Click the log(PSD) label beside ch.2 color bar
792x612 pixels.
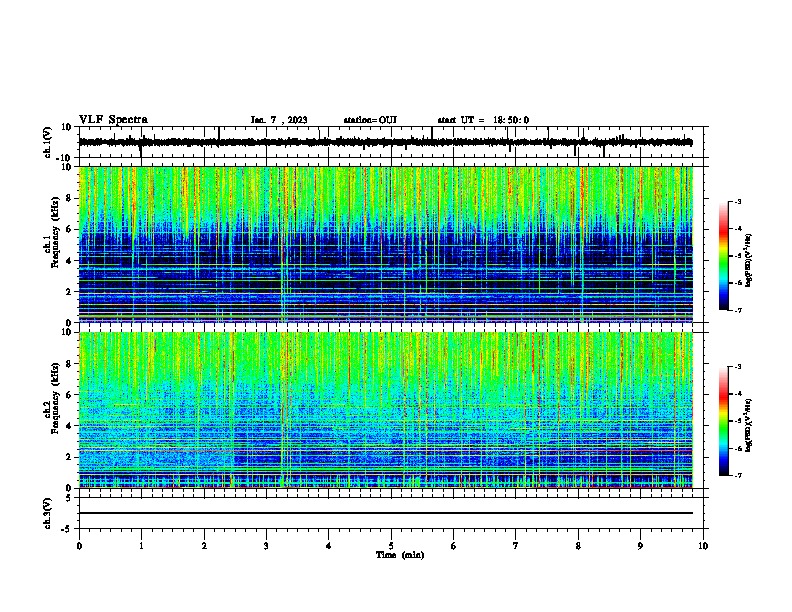[749, 425]
